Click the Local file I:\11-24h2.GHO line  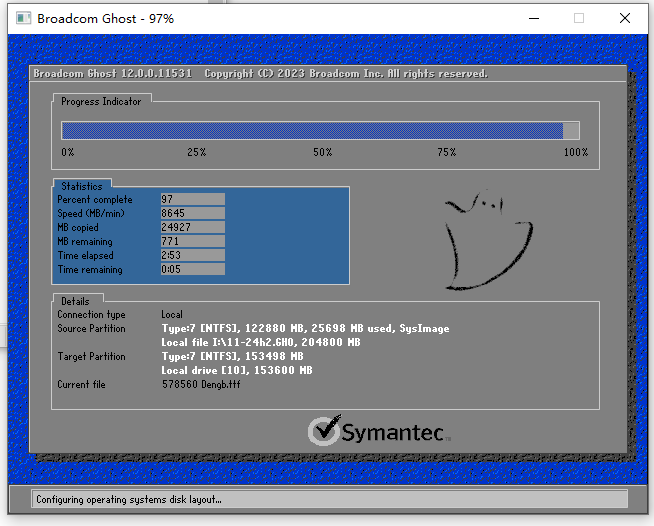pos(261,342)
